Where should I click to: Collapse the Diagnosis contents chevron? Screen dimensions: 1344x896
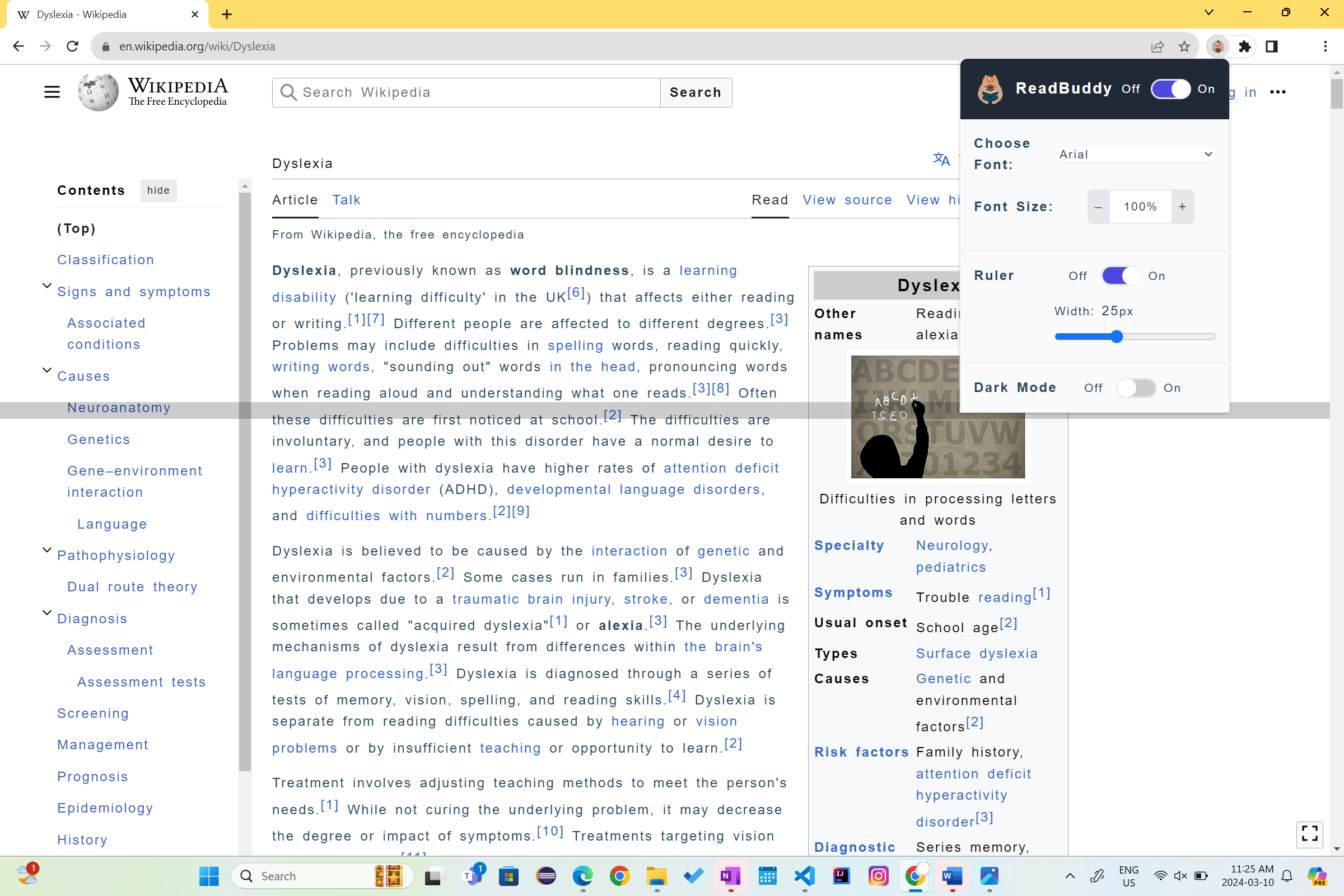48,613
